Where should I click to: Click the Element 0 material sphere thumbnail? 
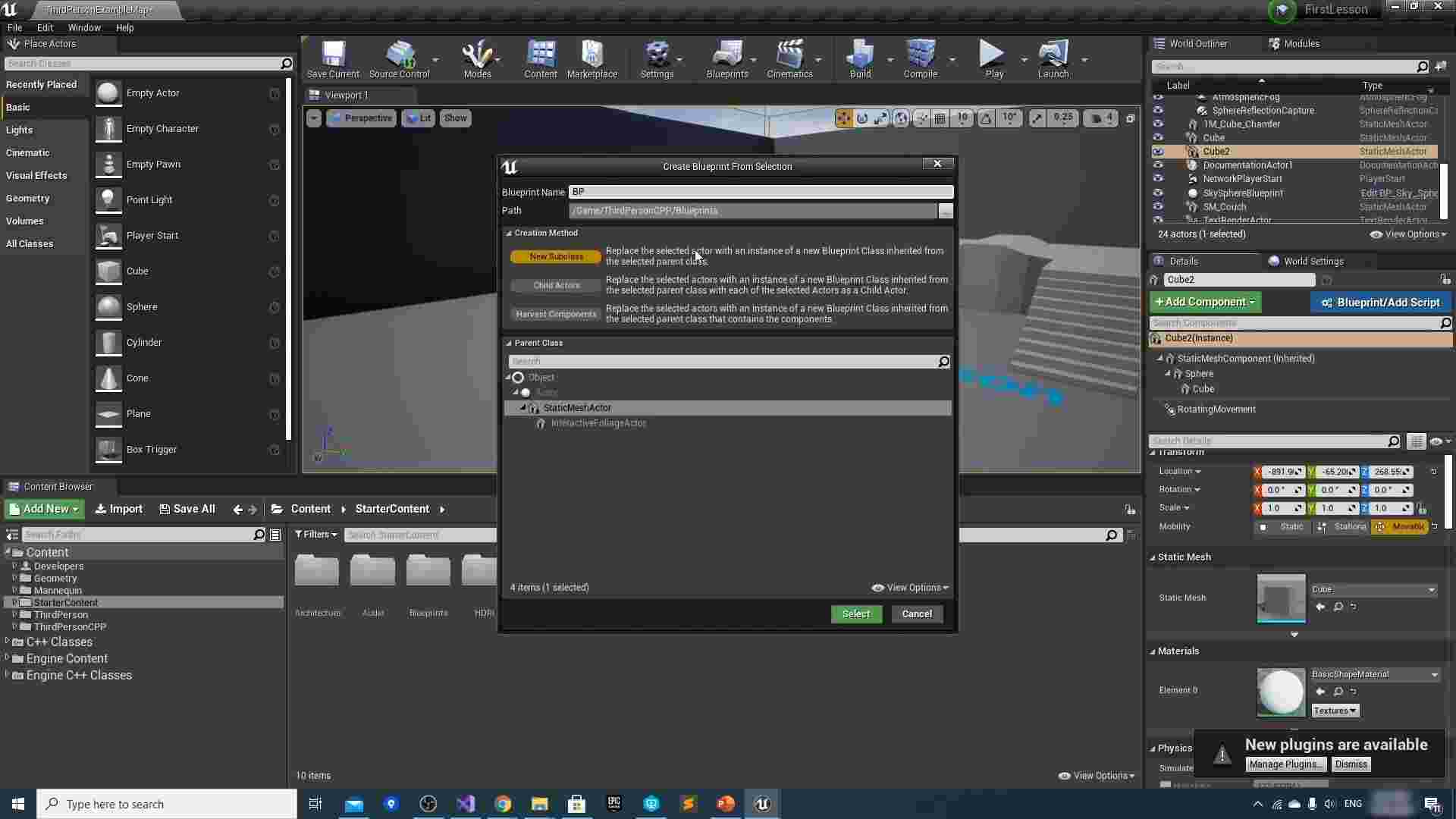coord(1281,692)
